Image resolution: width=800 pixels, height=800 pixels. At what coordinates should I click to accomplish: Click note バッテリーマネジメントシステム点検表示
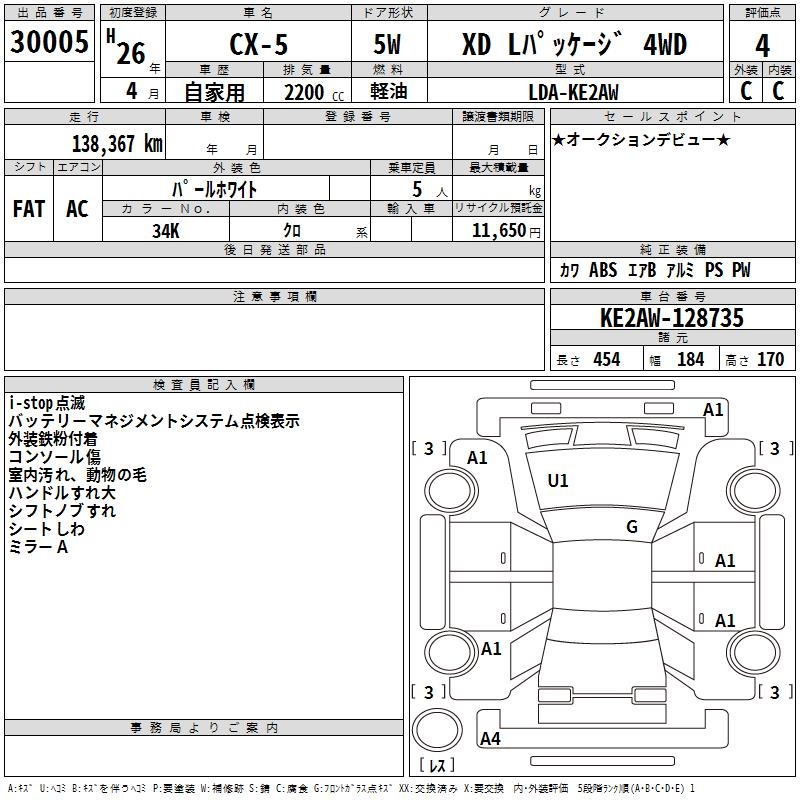pos(154,421)
